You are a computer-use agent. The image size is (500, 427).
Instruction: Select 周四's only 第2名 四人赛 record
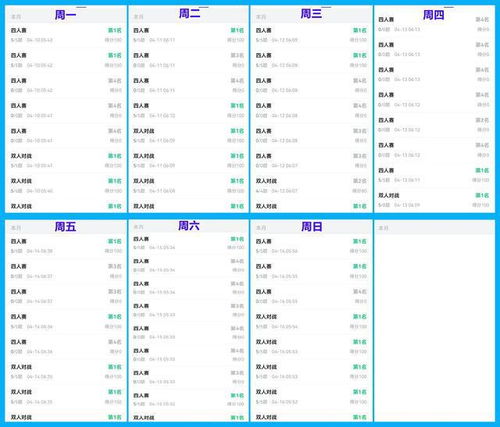tap(434, 124)
